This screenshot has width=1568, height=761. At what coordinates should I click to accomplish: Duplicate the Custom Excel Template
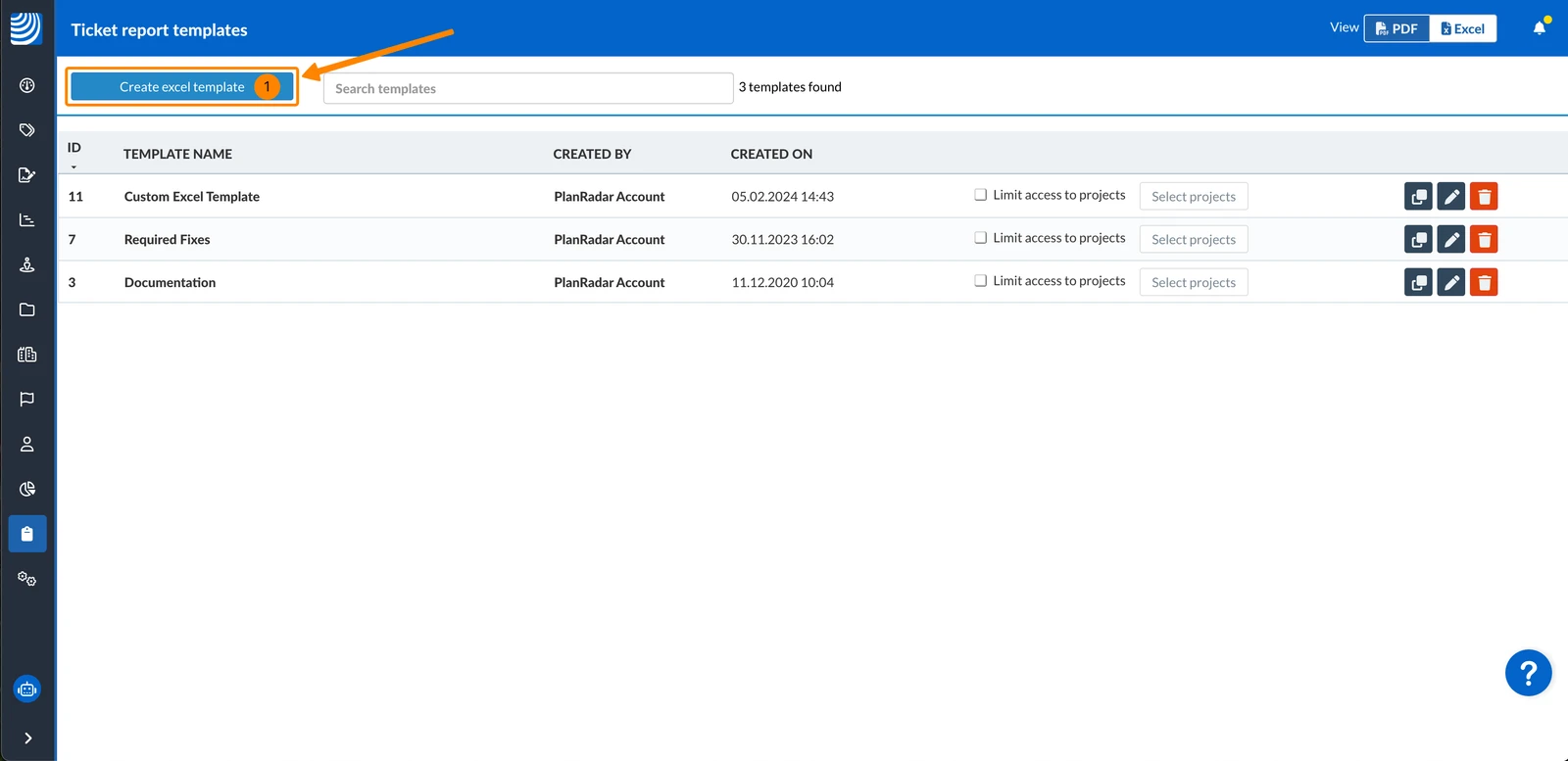pos(1418,197)
